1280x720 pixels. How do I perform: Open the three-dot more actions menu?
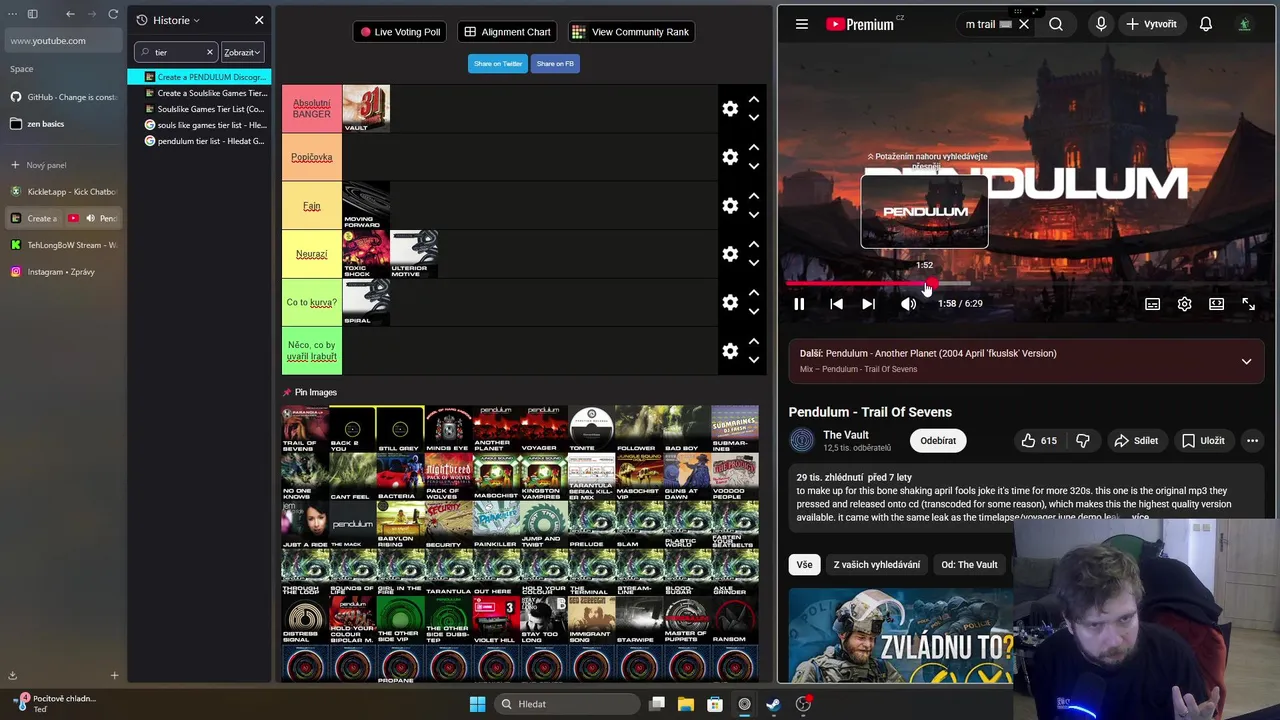click(x=1252, y=441)
